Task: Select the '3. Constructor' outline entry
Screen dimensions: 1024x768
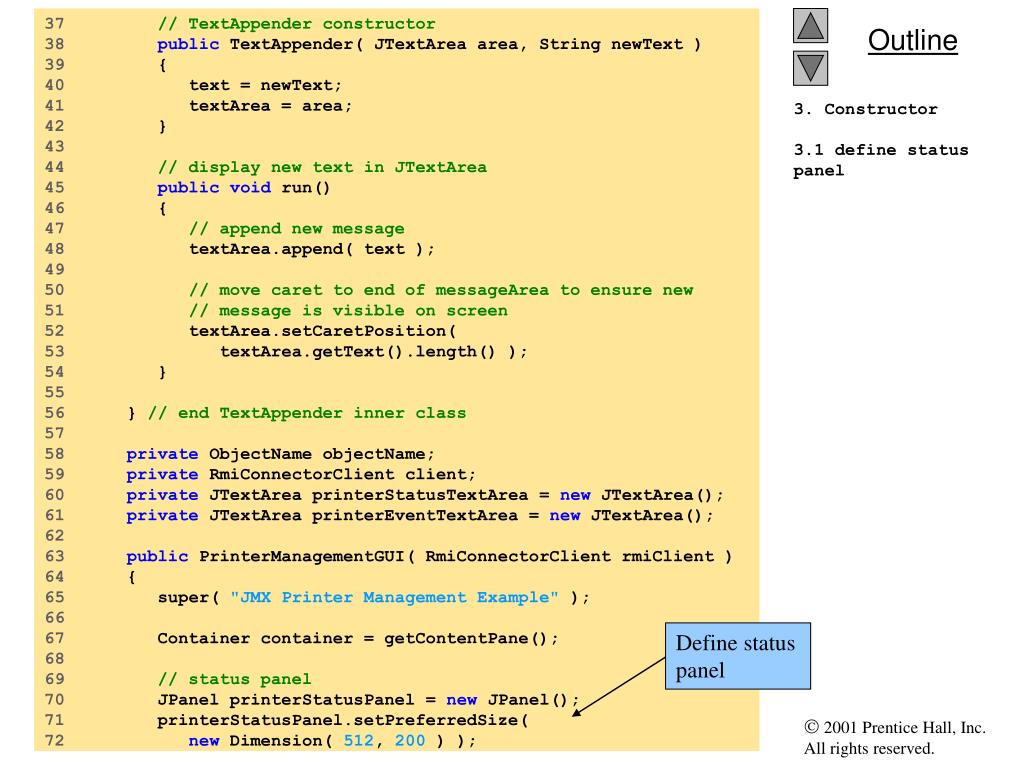Action: click(x=865, y=109)
